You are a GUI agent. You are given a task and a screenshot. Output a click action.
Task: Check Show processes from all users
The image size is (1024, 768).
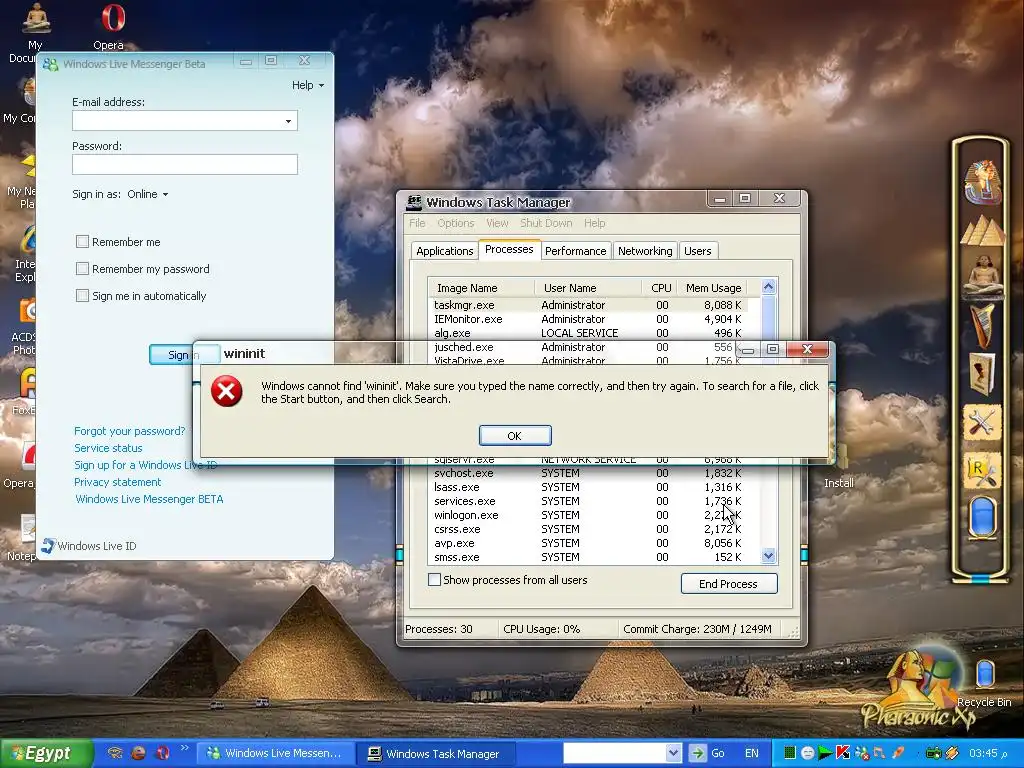click(x=434, y=579)
